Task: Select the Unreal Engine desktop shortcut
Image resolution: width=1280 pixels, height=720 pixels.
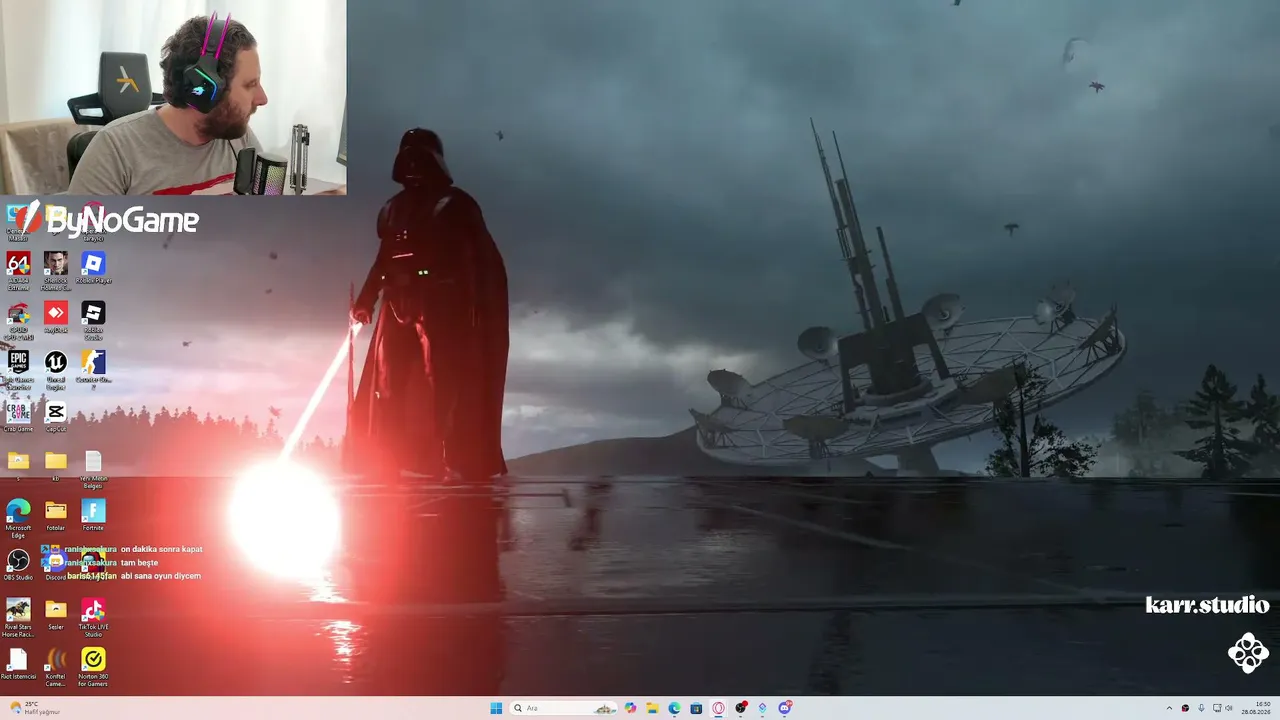Action: click(56, 368)
